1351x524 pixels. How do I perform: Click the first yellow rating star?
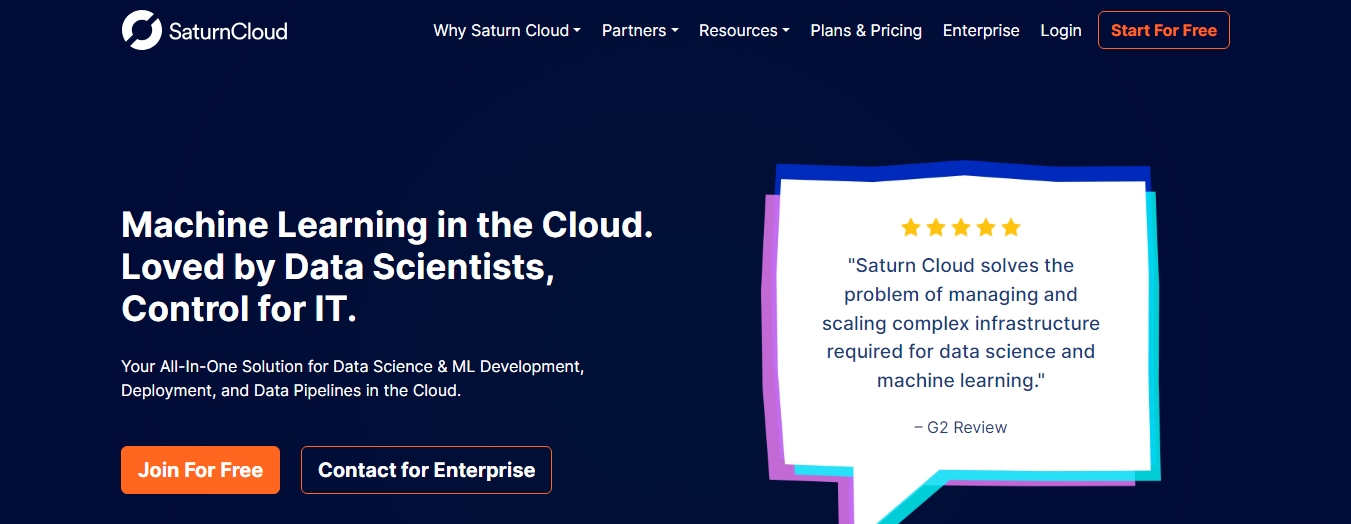910,228
